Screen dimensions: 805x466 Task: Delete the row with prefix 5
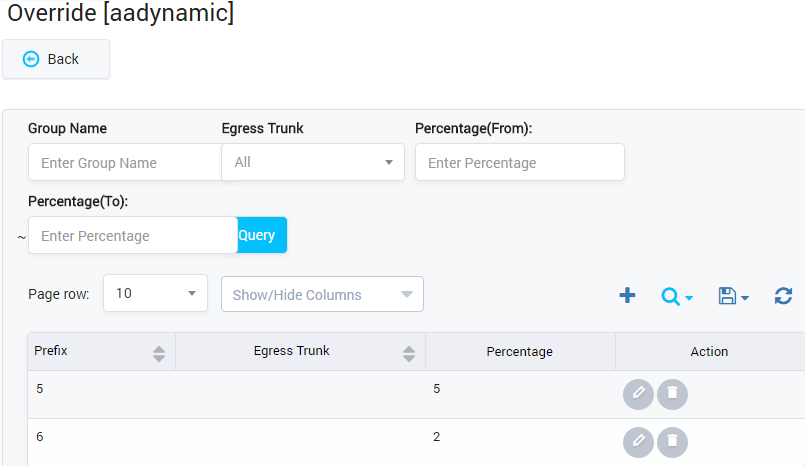click(x=672, y=394)
